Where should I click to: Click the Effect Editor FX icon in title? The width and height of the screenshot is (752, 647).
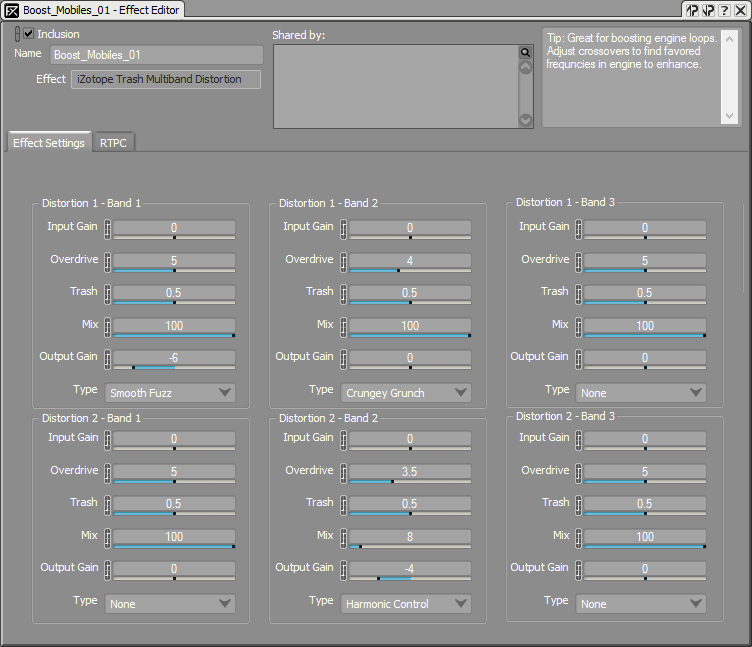(x=12, y=11)
